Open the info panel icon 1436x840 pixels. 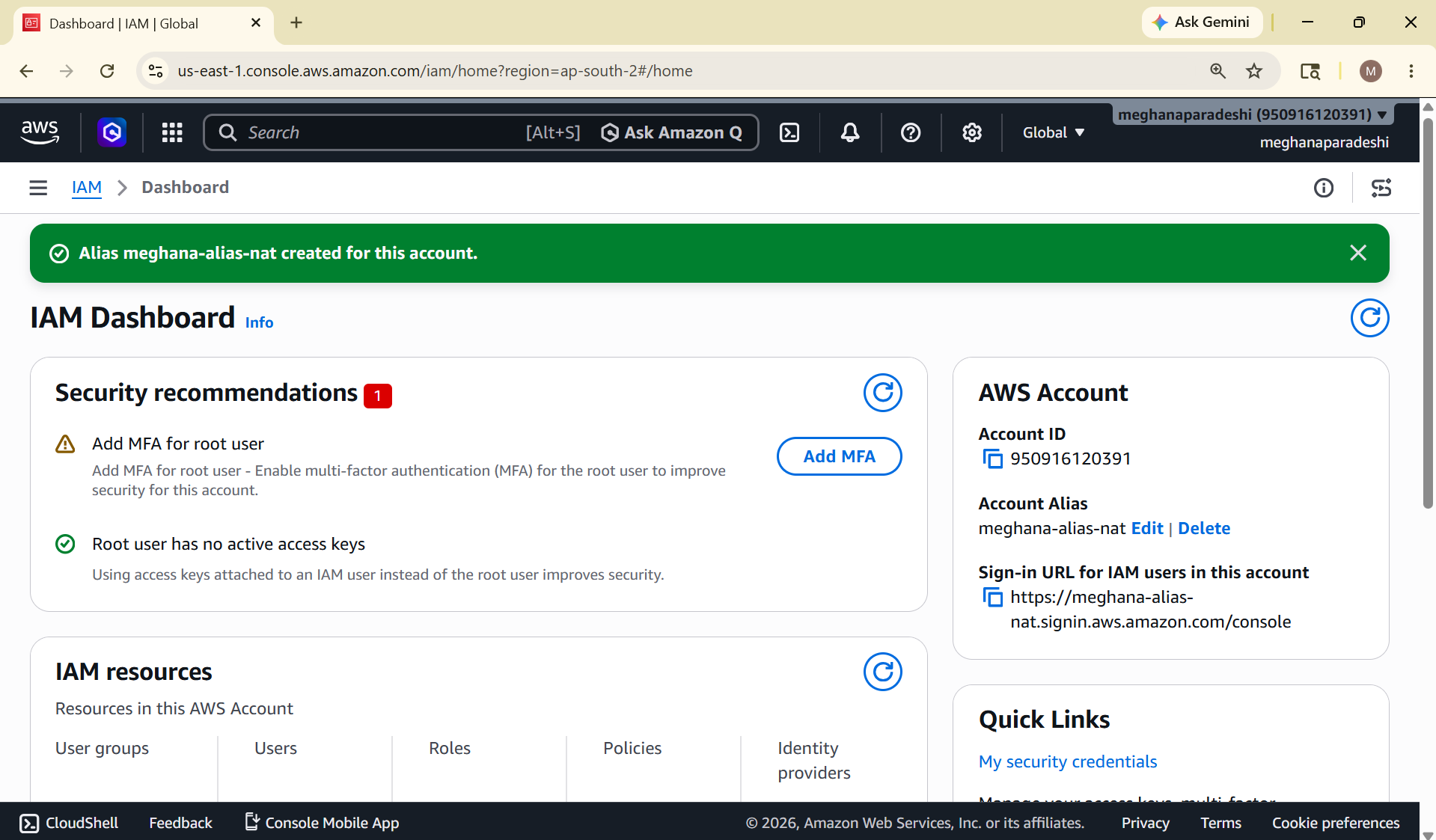pos(1324,188)
